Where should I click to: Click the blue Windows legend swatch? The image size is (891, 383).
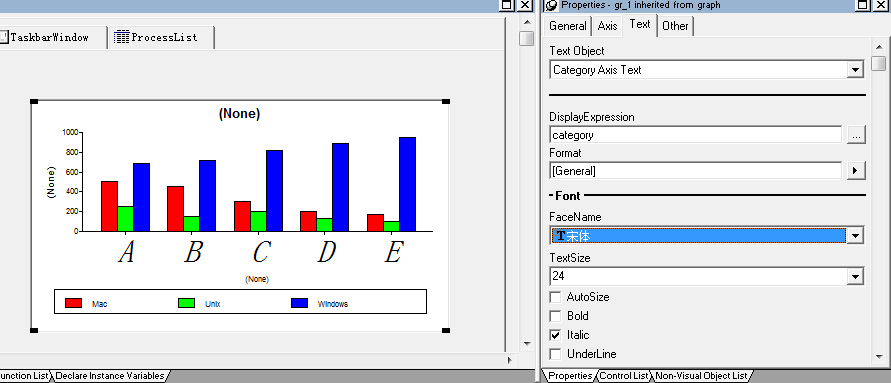299,303
